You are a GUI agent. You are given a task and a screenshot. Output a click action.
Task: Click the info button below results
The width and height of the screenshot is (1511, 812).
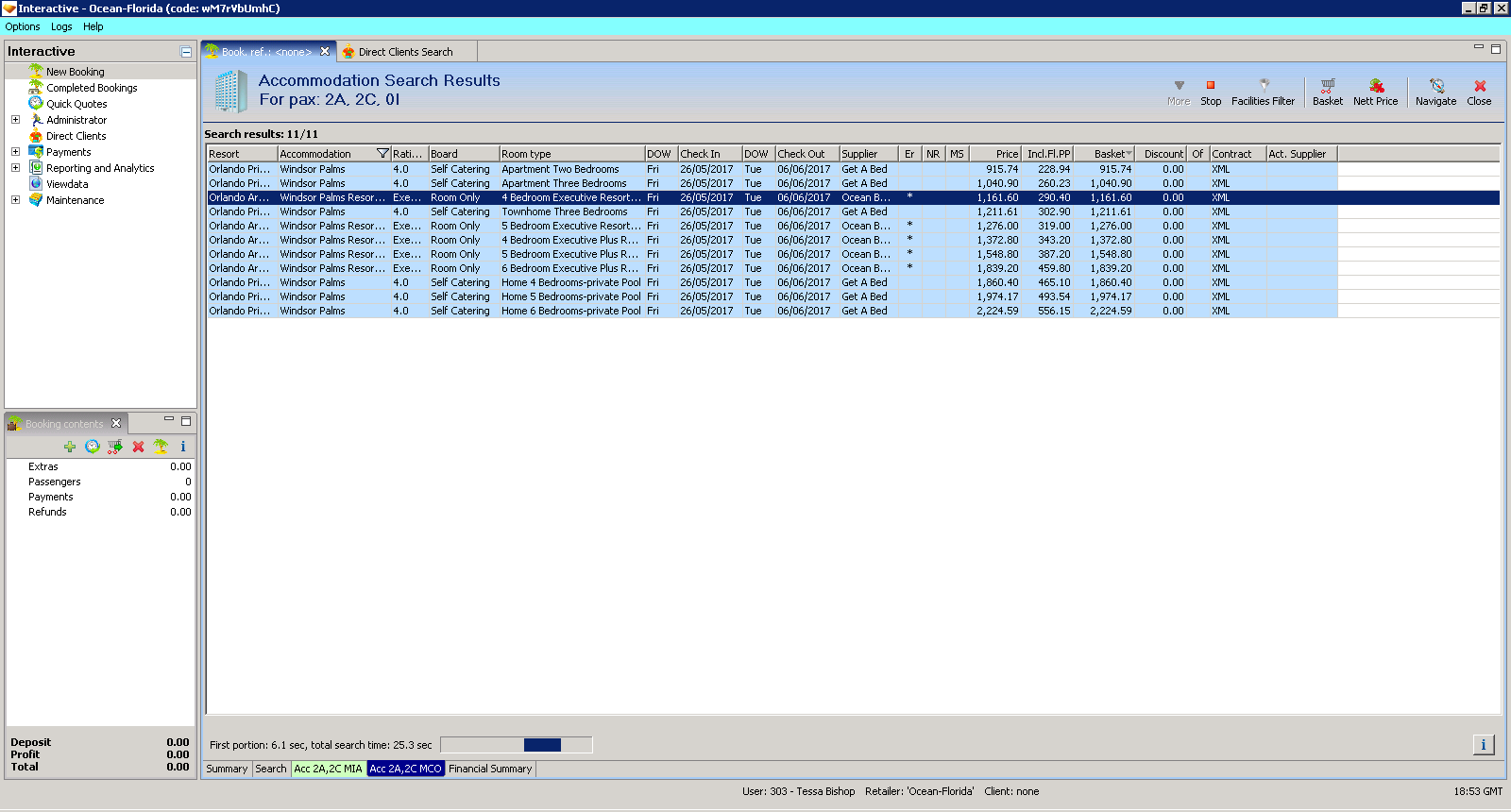tap(1484, 745)
